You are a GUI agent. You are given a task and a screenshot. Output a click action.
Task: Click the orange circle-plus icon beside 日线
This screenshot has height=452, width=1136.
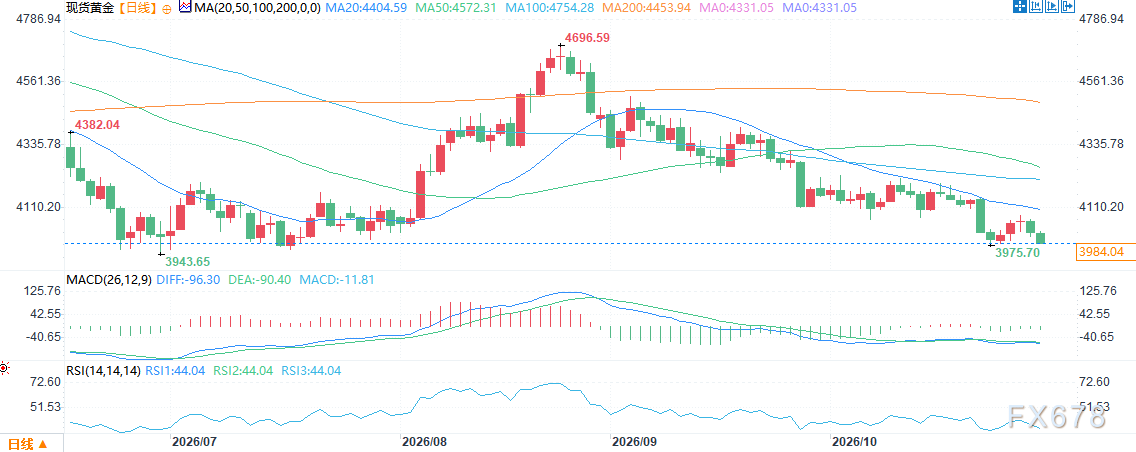click(167, 9)
